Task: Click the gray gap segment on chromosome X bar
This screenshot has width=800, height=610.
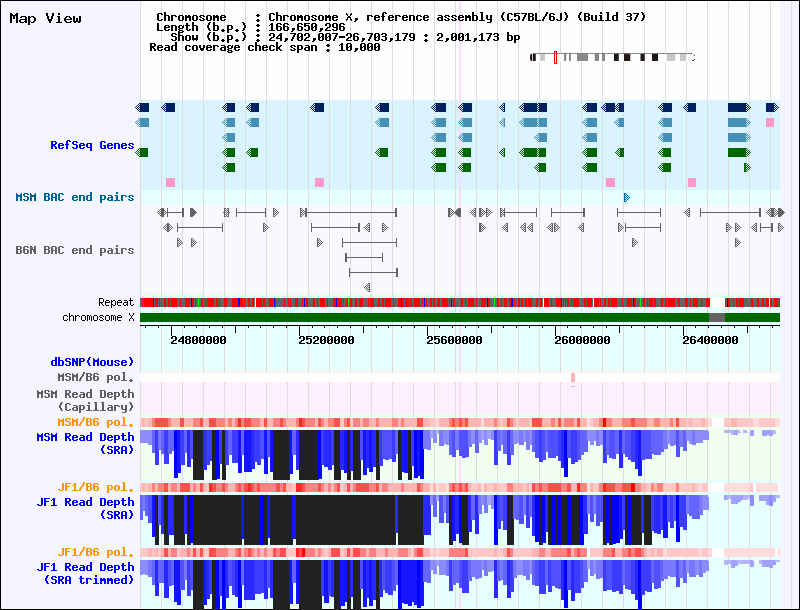Action: click(x=717, y=317)
